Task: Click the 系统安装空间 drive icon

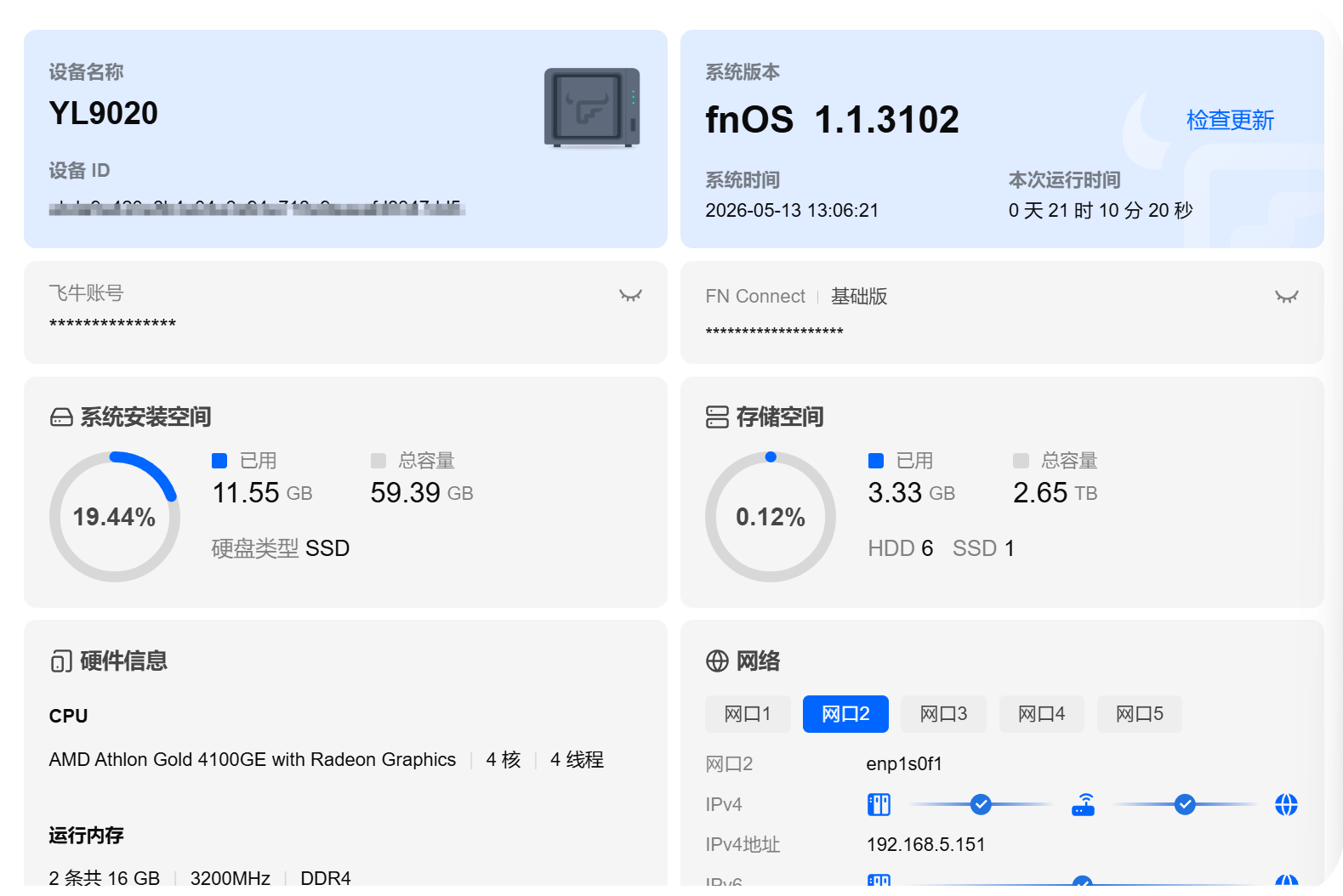Action: pyautogui.click(x=61, y=417)
